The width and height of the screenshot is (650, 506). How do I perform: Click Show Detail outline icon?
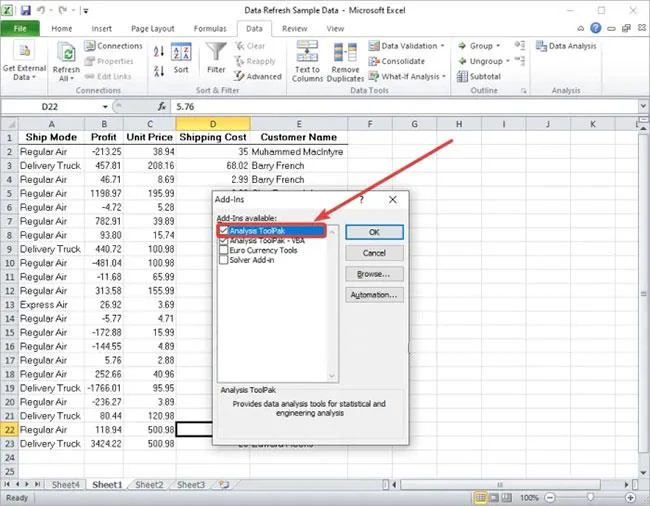(x=519, y=45)
